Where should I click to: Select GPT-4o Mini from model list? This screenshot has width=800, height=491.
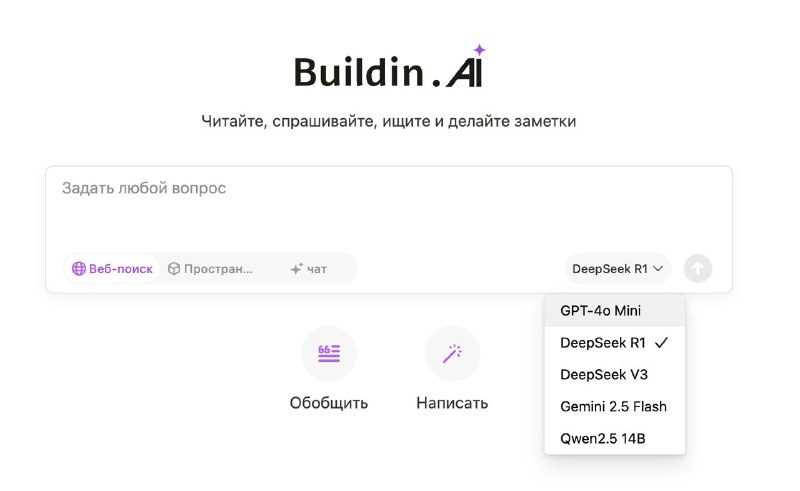[x=615, y=311]
